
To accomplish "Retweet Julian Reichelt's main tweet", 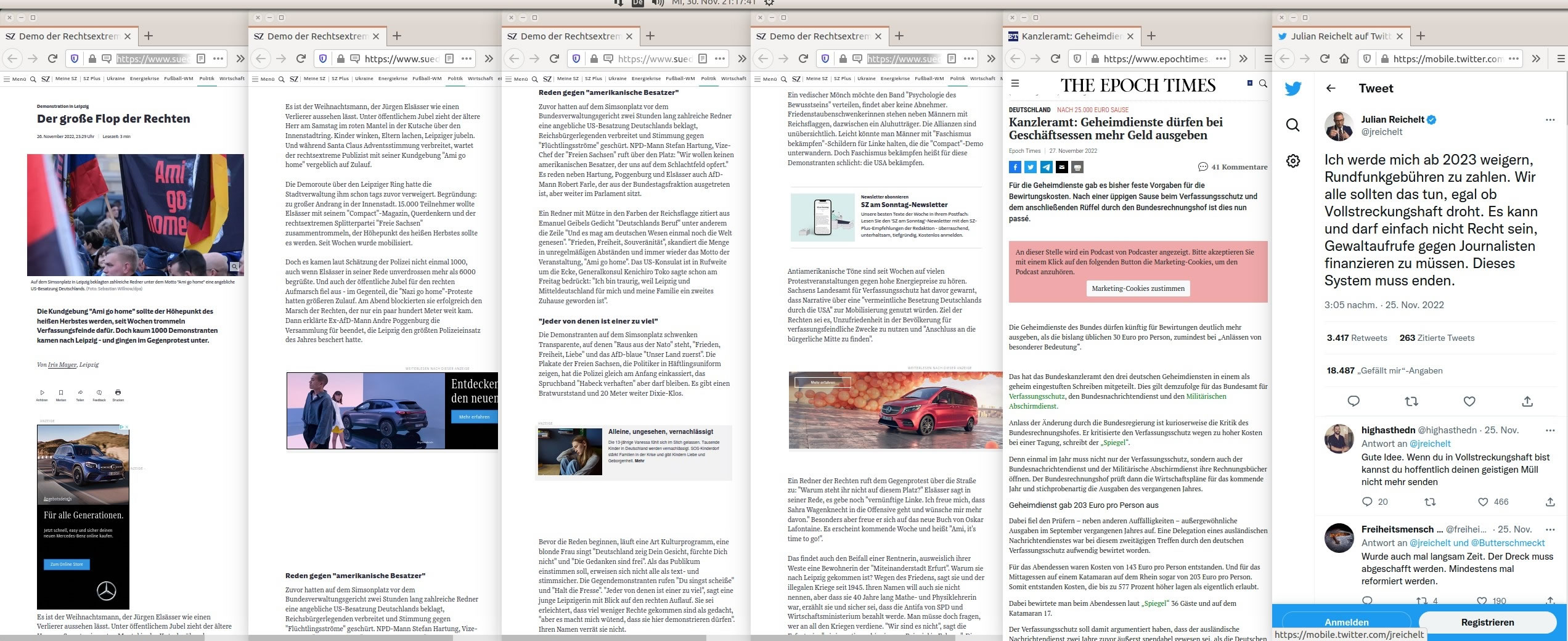I will pyautogui.click(x=1411, y=401).
